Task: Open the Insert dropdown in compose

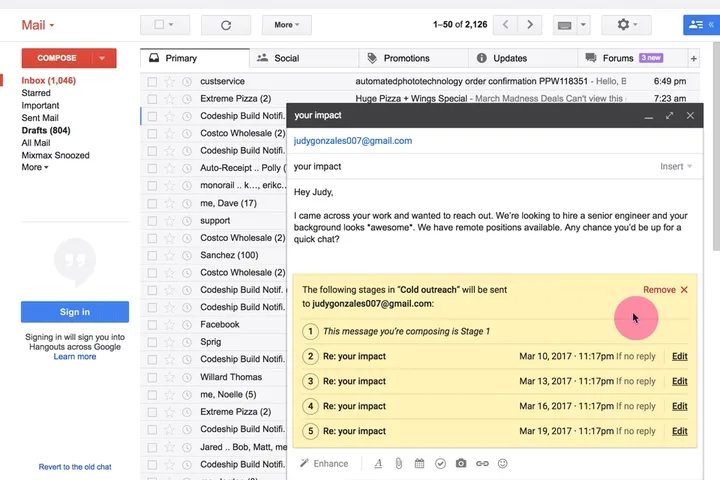Action: click(x=675, y=166)
